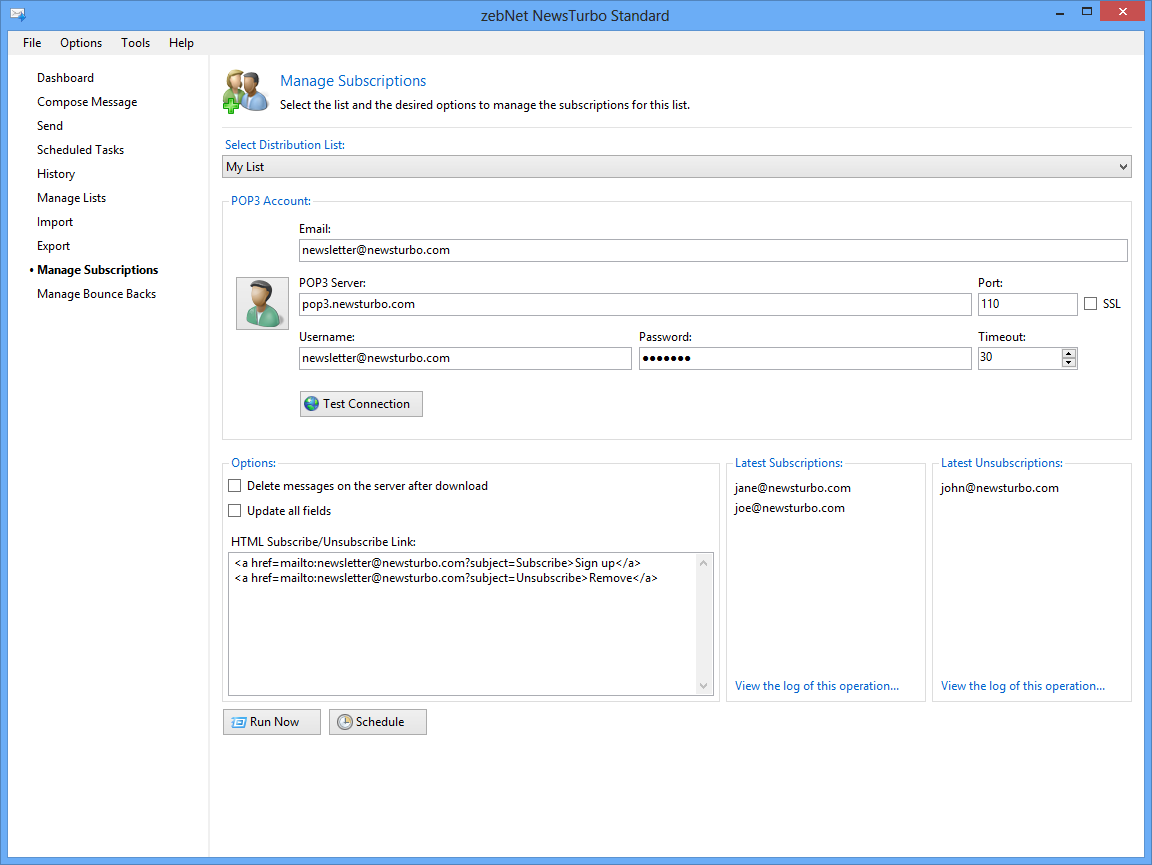Open the File menu
This screenshot has width=1152, height=865.
click(32, 43)
